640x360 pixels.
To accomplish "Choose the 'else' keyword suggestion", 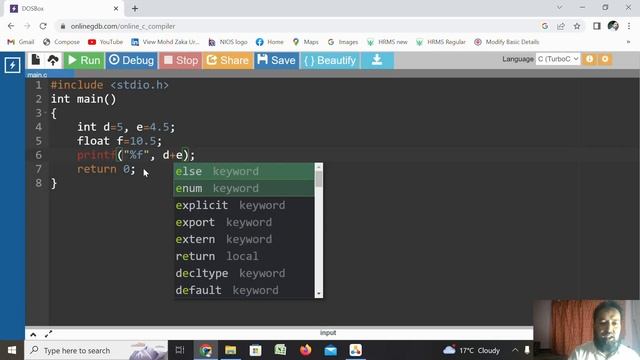I will pyautogui.click(x=244, y=171).
